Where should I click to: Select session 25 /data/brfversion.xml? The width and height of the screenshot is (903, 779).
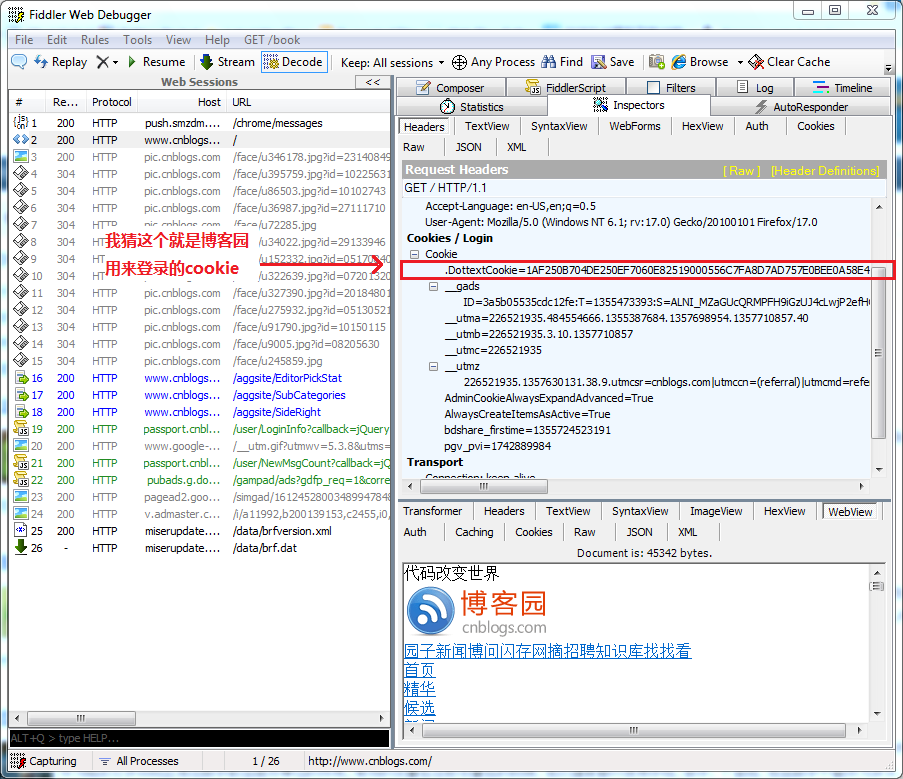point(200,531)
